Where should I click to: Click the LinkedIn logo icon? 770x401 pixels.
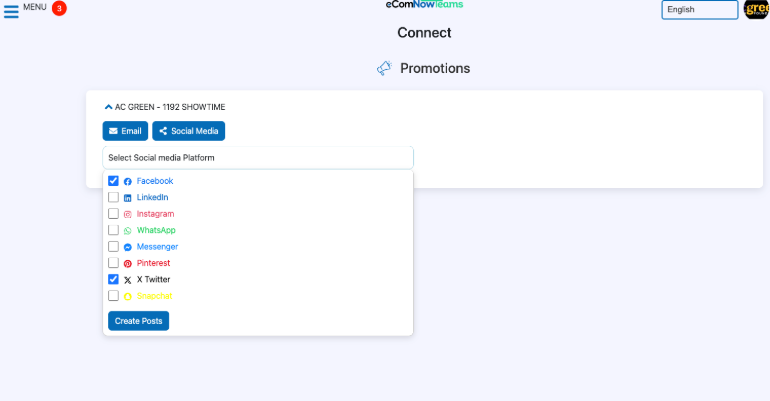click(x=128, y=198)
